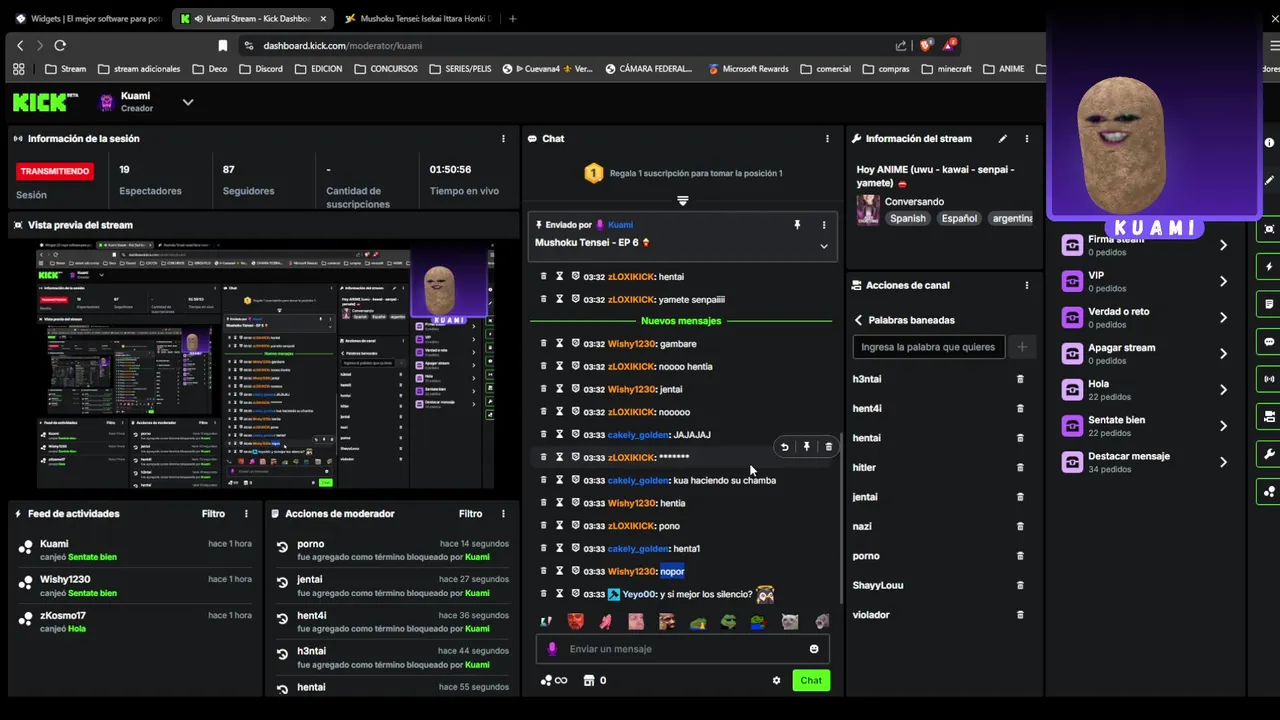Open emoji picker in chat input
The image size is (1280, 720).
click(814, 649)
